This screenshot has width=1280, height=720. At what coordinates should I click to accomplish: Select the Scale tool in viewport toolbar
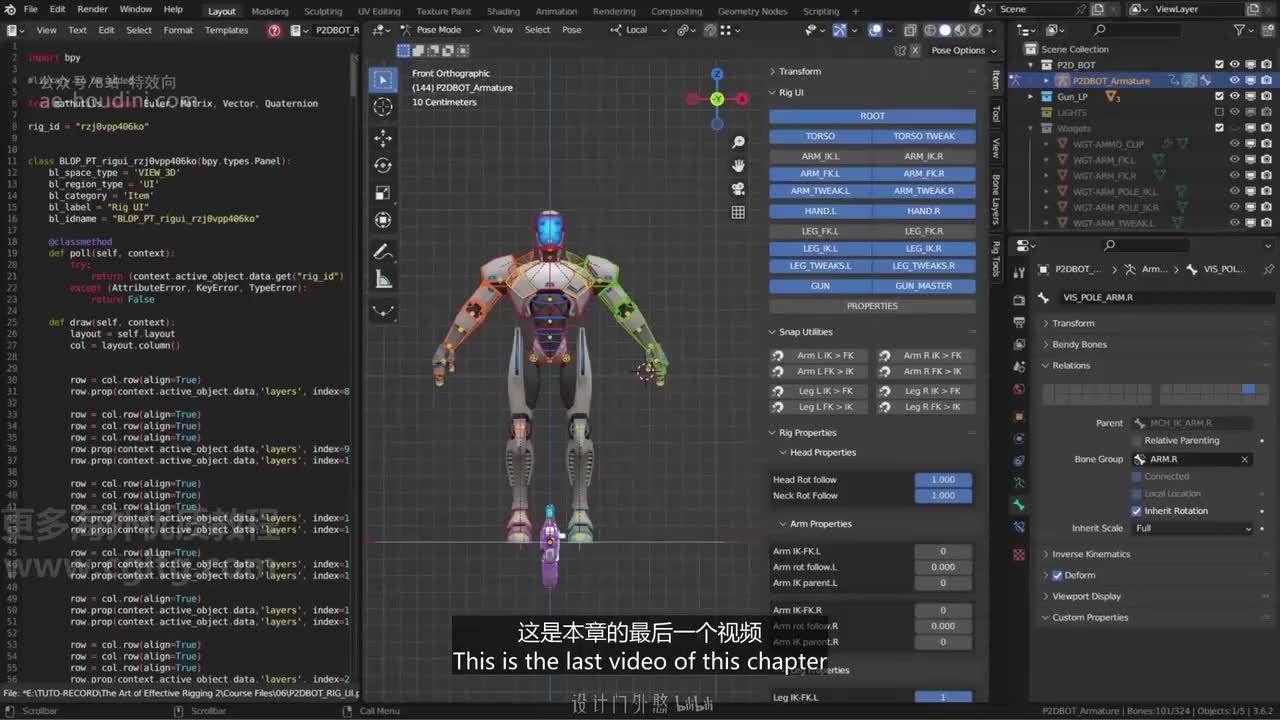pyautogui.click(x=383, y=192)
